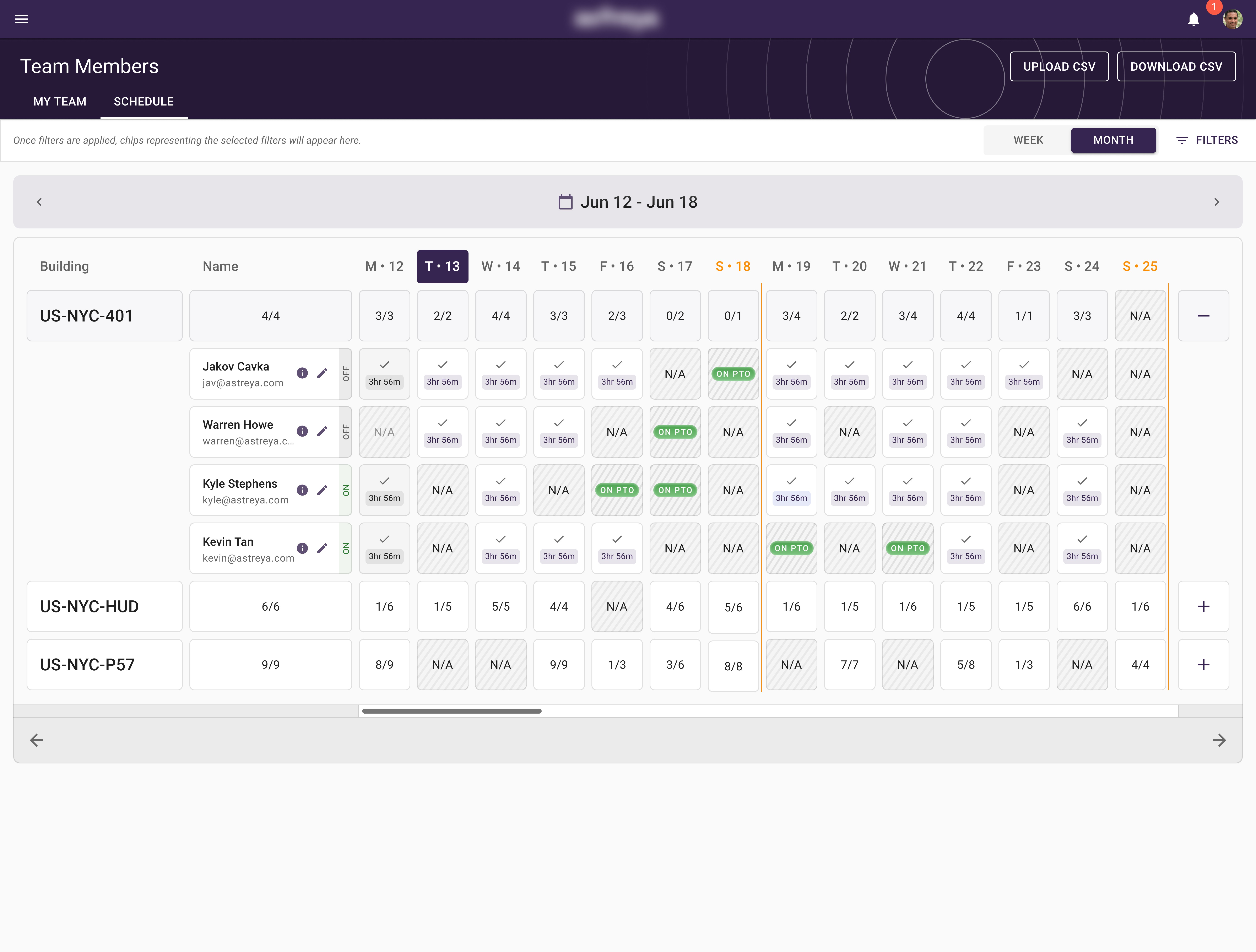Open the hamburger navigation menu
Image resolution: width=1256 pixels, height=952 pixels.
[22, 19]
